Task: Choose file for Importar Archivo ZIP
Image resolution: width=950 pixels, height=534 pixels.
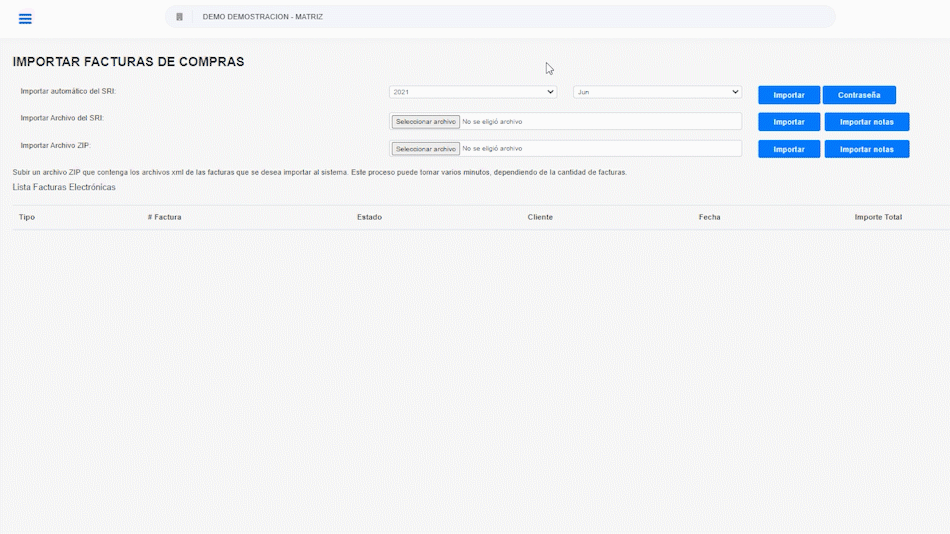Action: (425, 149)
